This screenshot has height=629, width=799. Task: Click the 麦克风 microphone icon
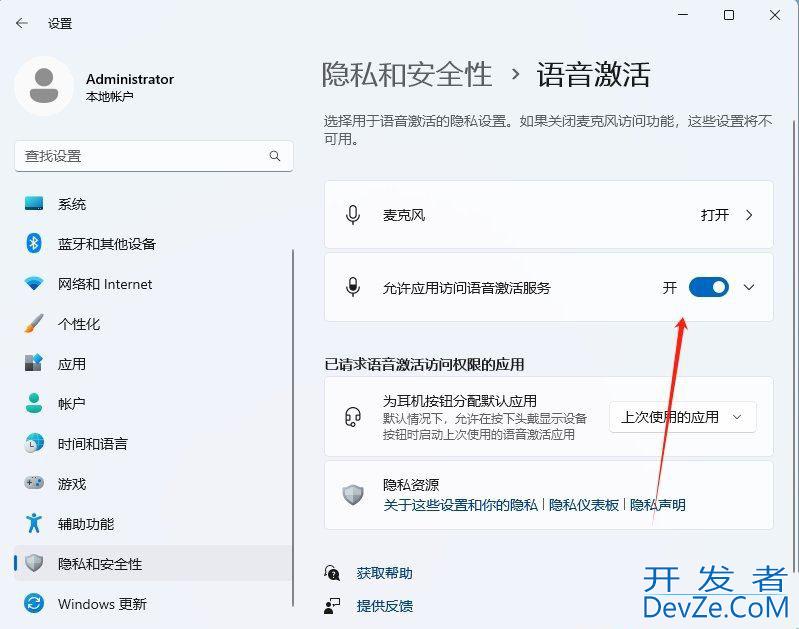[x=353, y=215]
